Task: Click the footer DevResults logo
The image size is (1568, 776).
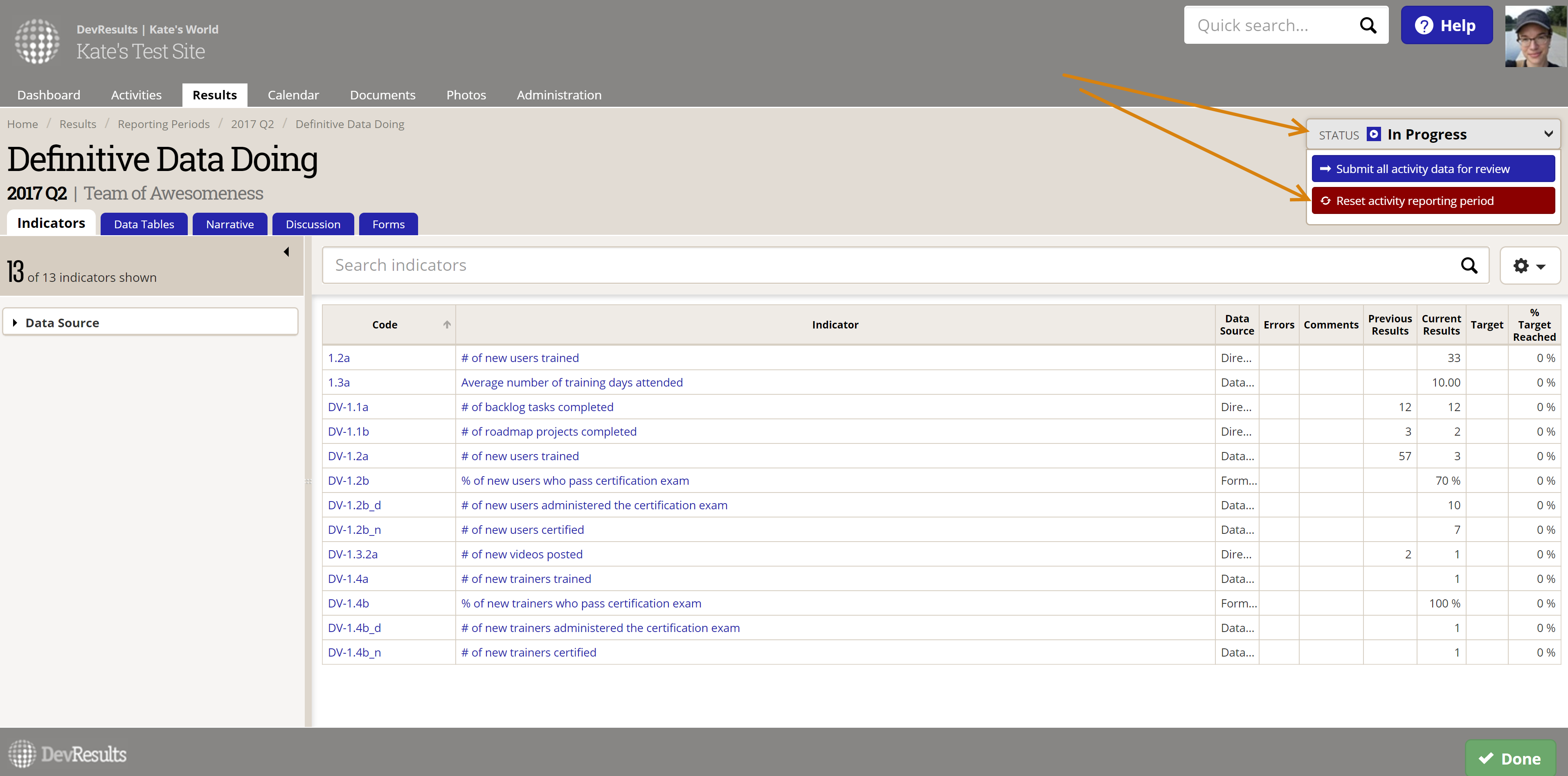Action: point(67,754)
